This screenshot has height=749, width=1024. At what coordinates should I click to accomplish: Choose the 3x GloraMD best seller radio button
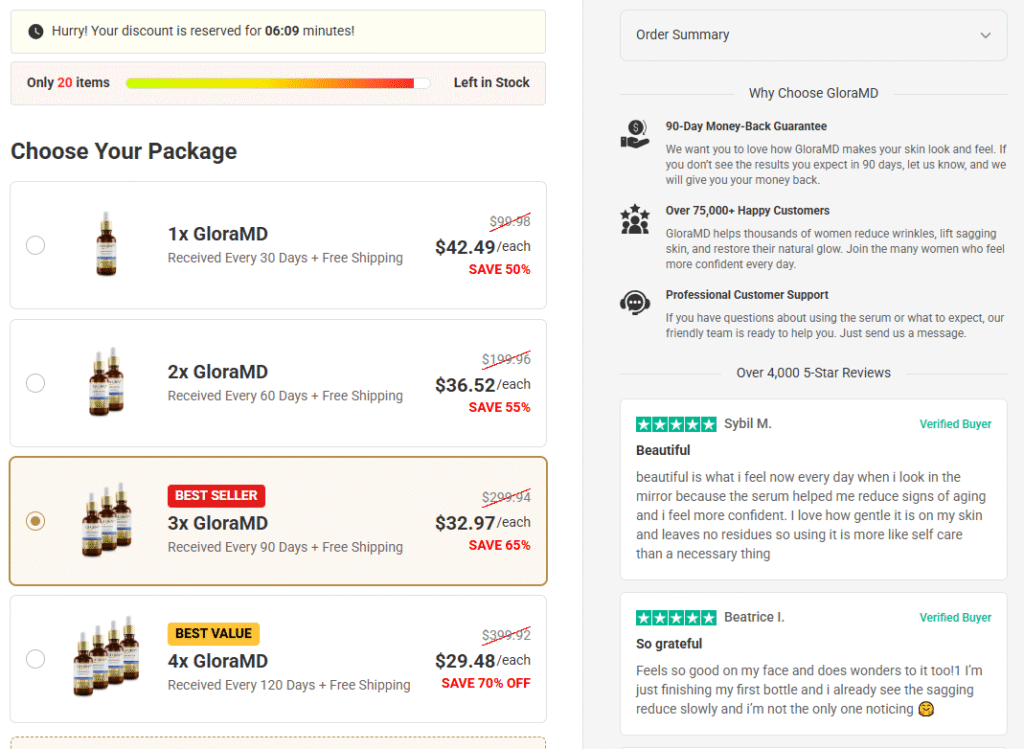click(x=35, y=521)
